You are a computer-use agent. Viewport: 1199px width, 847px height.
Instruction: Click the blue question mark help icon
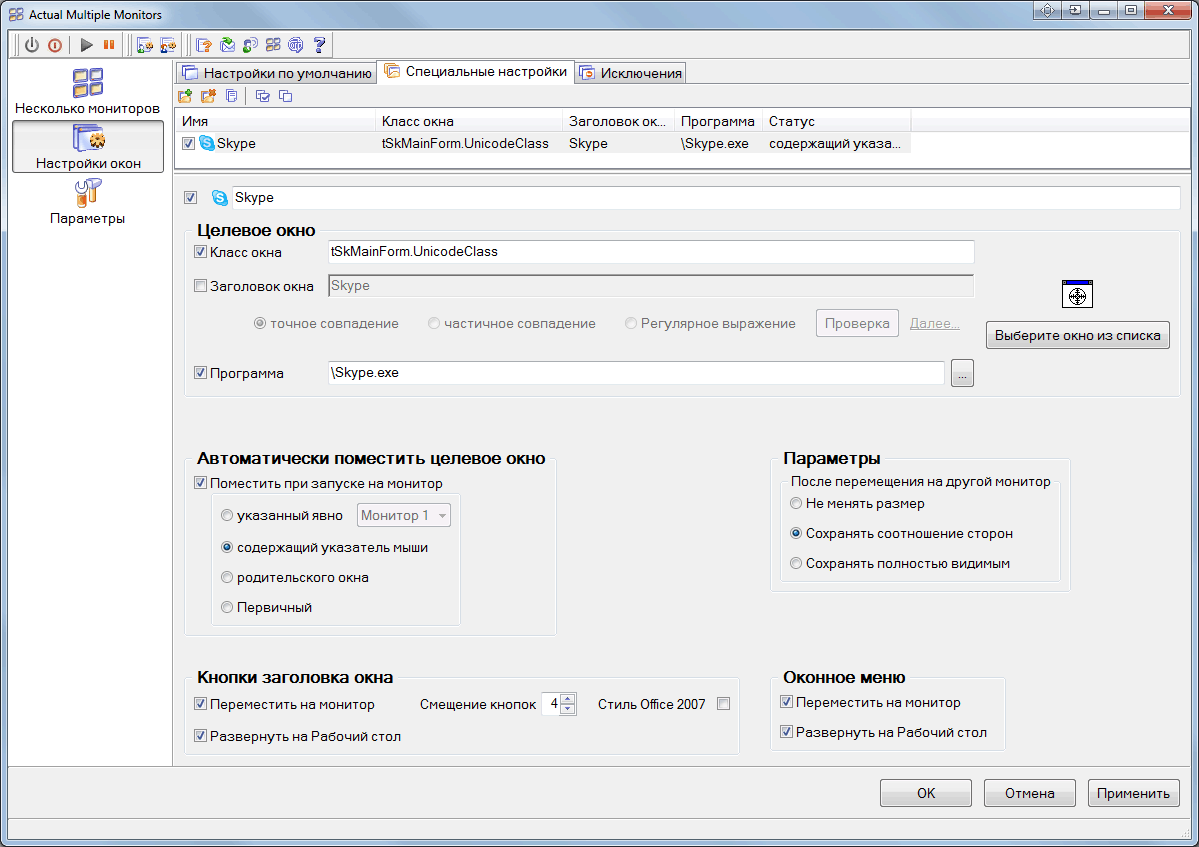(x=320, y=45)
